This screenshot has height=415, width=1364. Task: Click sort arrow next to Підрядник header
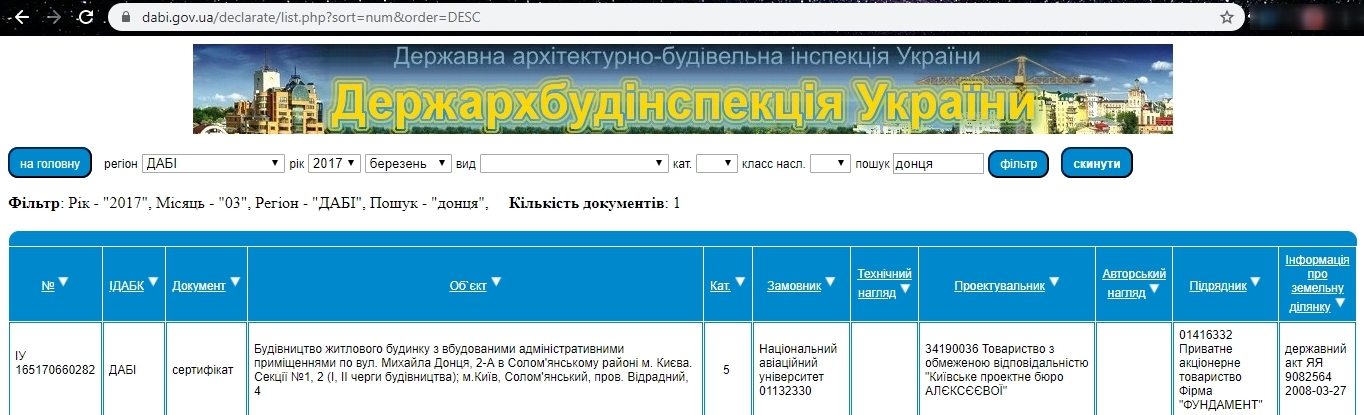point(1256,283)
